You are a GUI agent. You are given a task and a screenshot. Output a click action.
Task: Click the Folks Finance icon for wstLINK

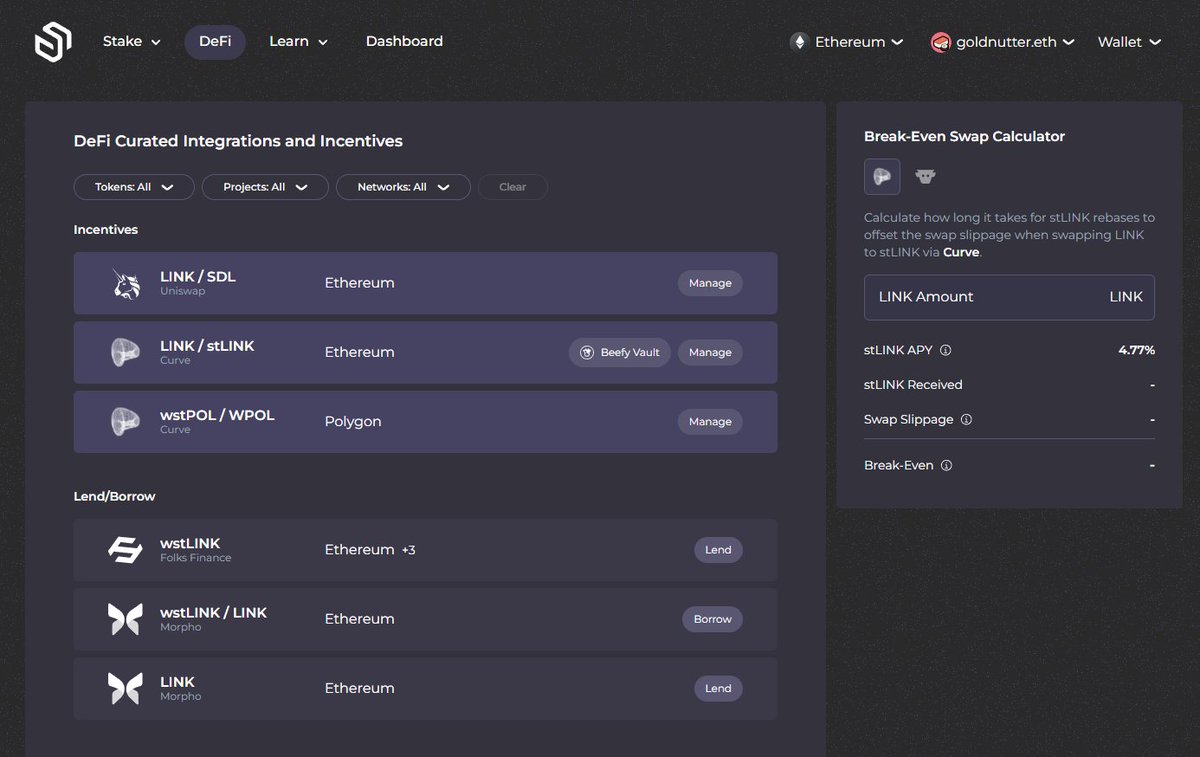[126, 550]
